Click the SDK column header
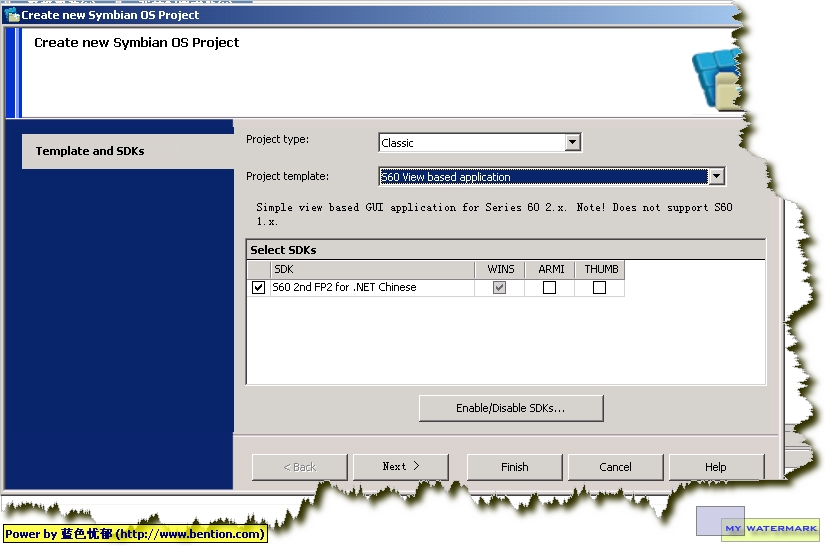 pyautogui.click(x=373, y=269)
